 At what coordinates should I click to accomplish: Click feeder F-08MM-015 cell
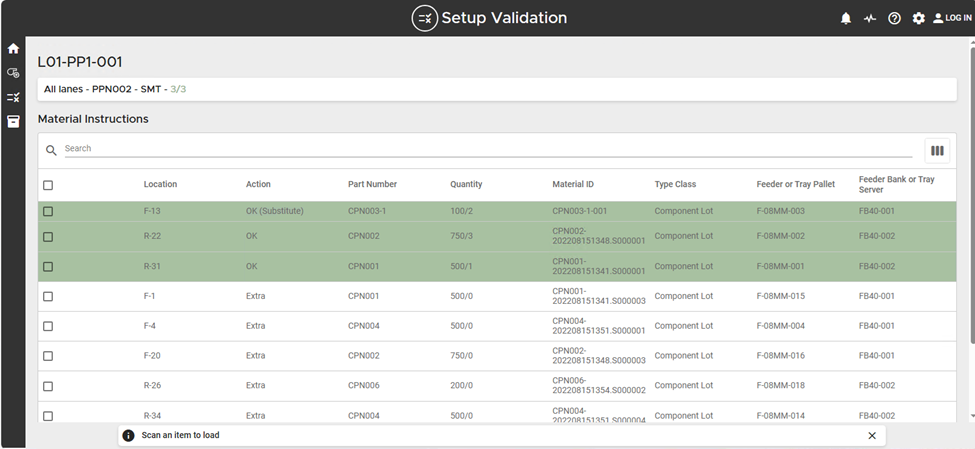point(780,296)
